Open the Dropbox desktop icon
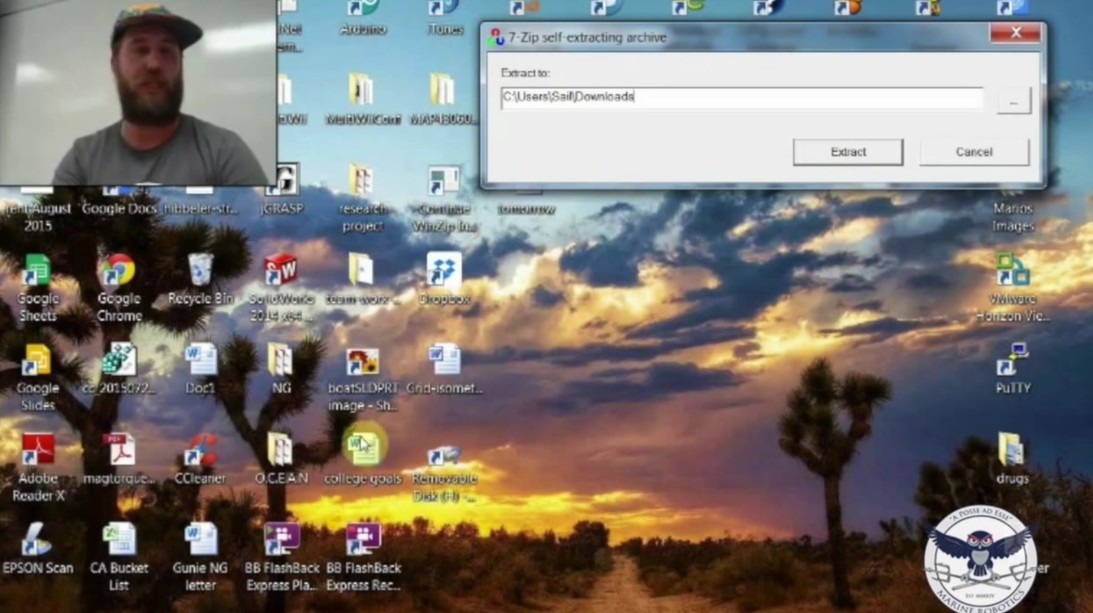The image size is (1093, 613). pyautogui.click(x=444, y=272)
